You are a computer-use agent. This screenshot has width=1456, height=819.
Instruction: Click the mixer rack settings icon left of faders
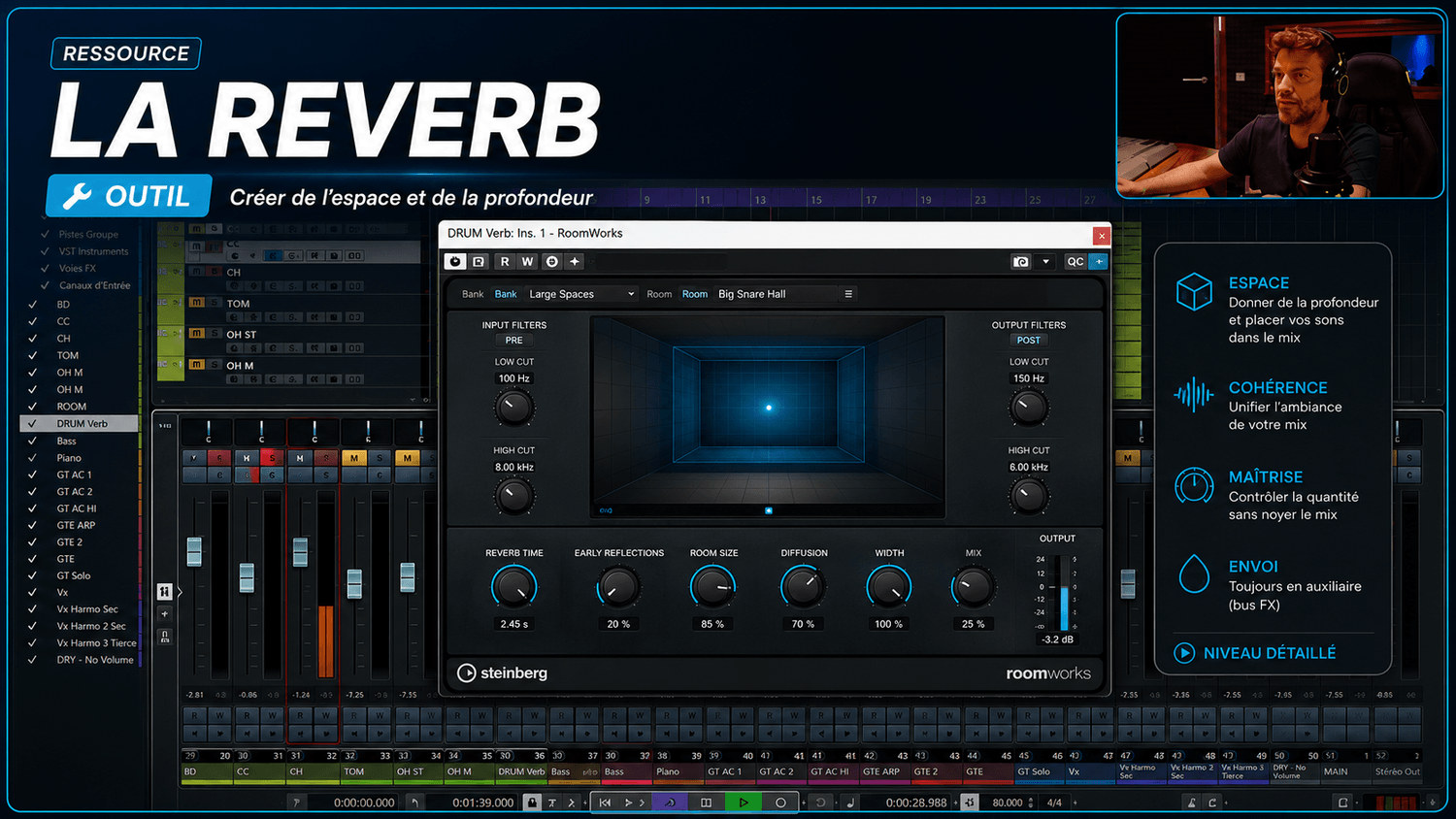164,592
